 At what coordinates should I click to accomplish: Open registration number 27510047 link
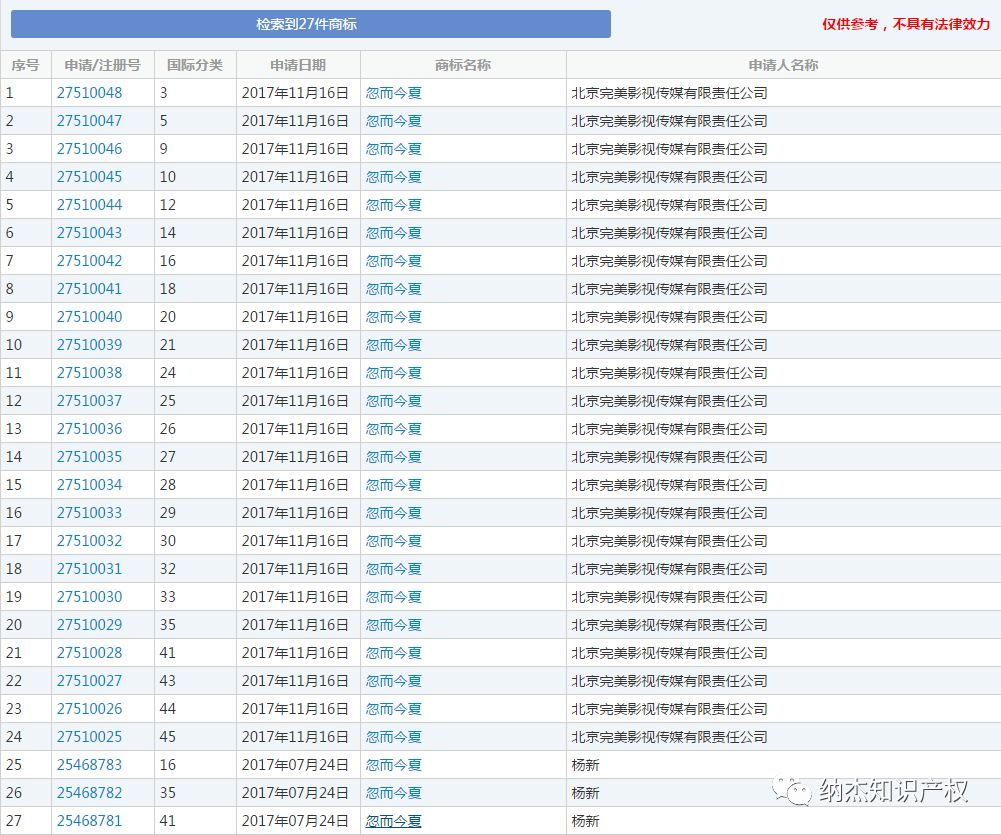point(89,121)
